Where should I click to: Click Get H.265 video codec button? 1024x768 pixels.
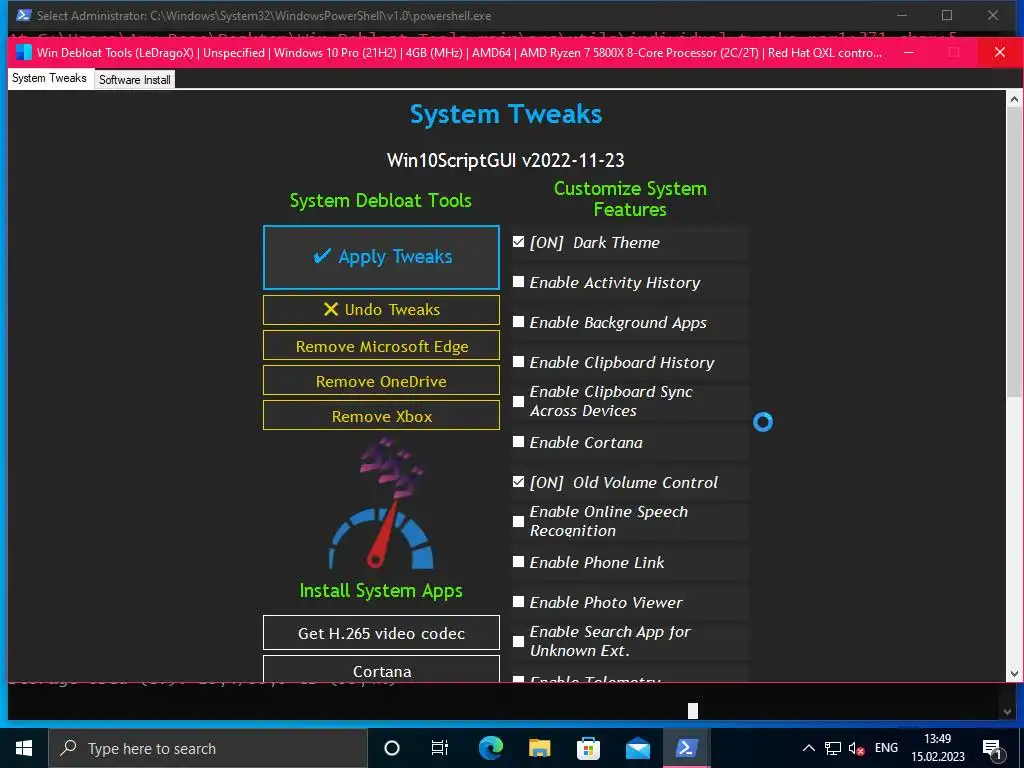(x=381, y=633)
